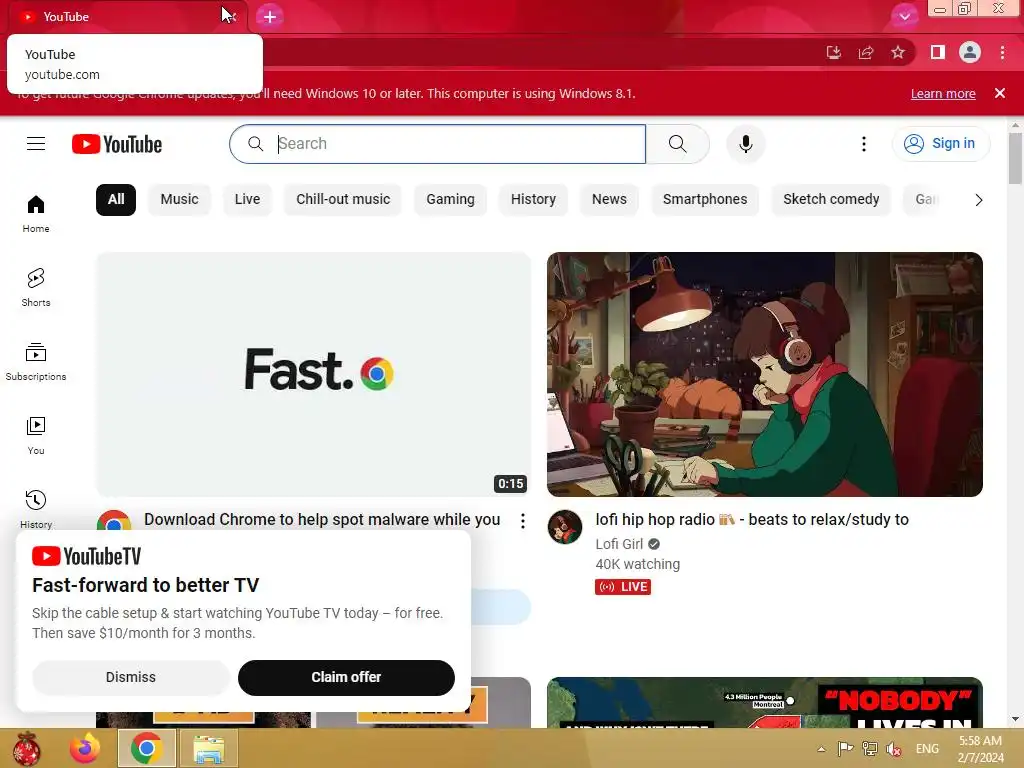Click the YouTube logo
This screenshot has height=768, width=1024.
[117, 144]
